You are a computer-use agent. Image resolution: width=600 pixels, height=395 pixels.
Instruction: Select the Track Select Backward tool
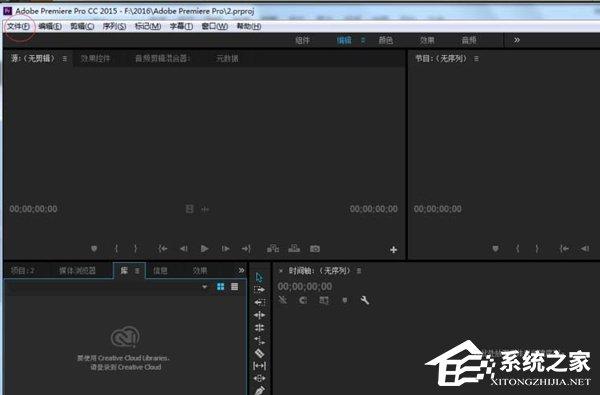click(259, 302)
